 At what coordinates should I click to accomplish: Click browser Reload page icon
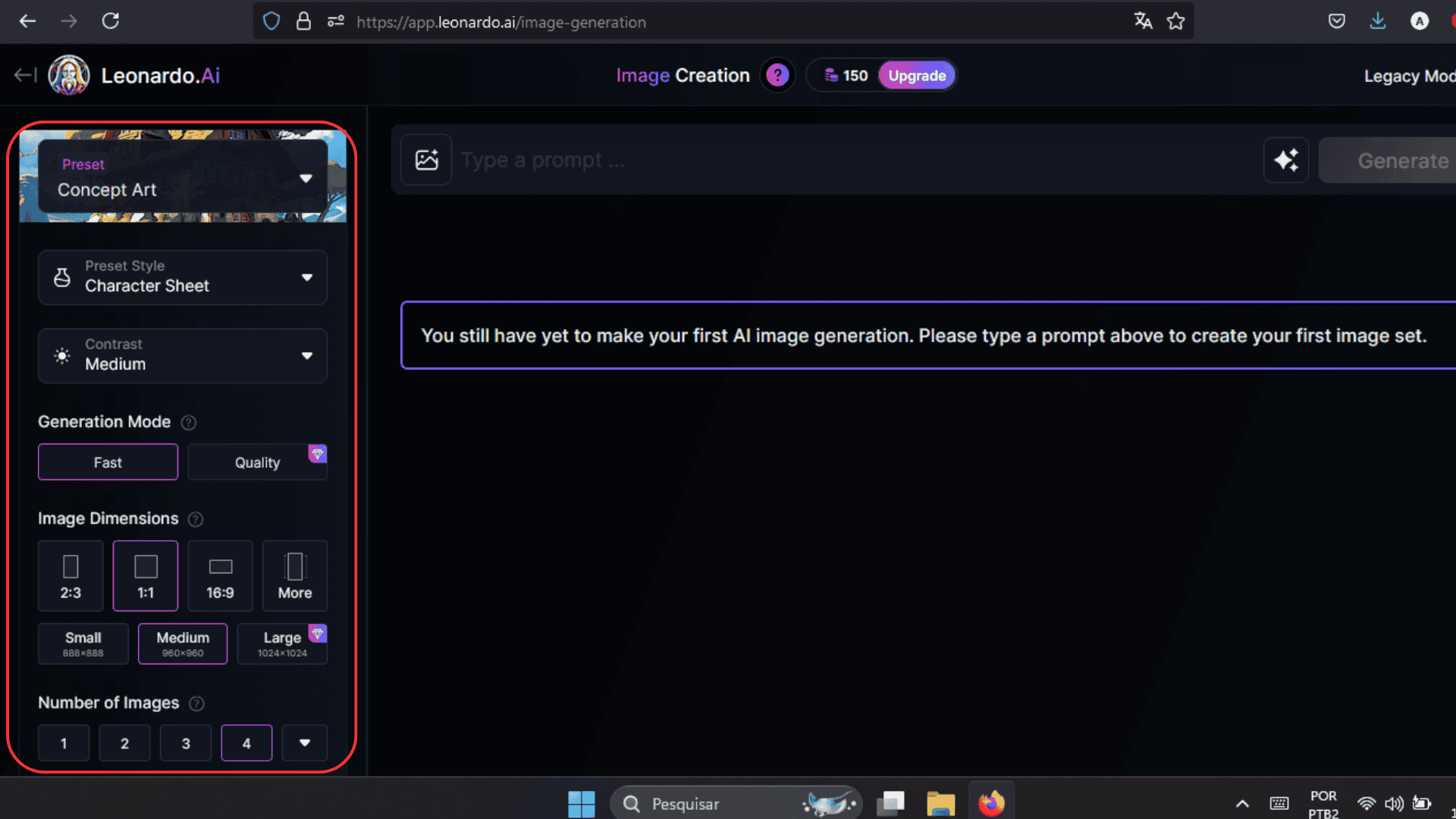(x=111, y=21)
